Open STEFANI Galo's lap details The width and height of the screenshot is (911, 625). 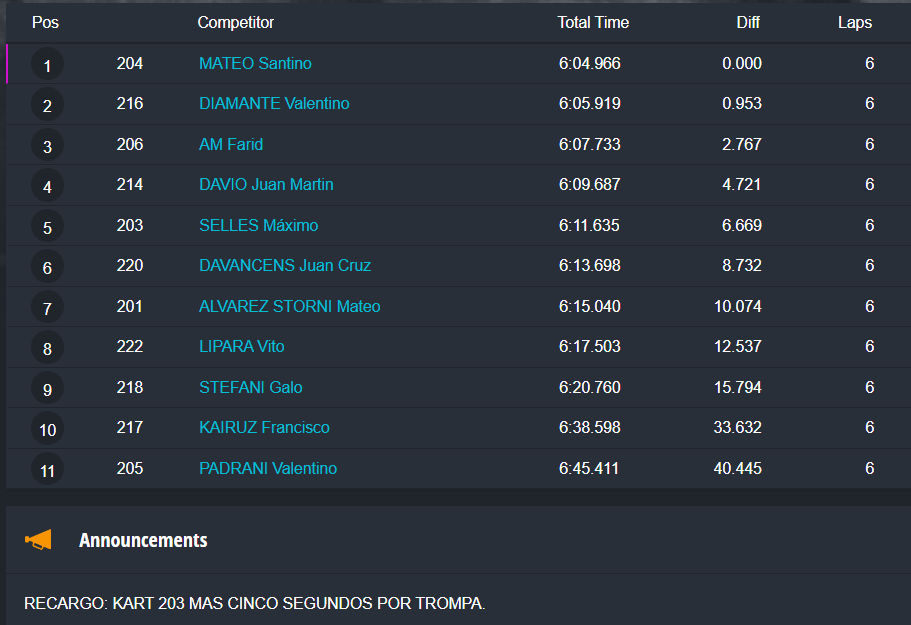(250, 388)
